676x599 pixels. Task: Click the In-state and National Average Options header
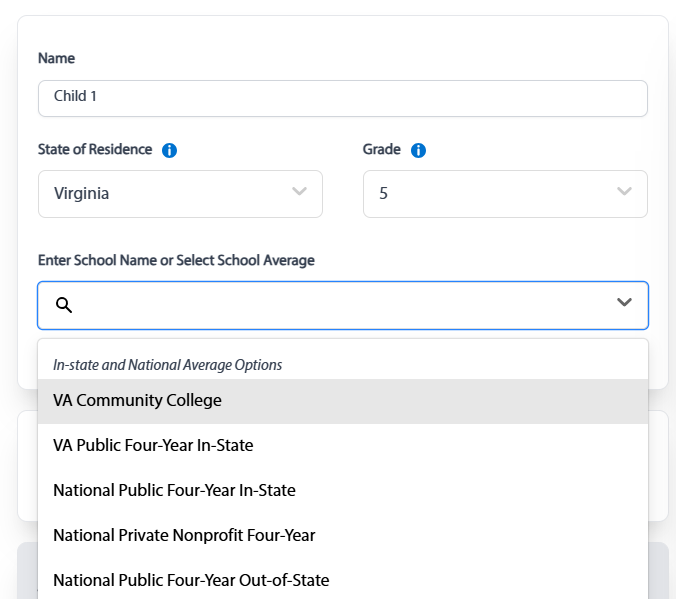[x=167, y=365]
